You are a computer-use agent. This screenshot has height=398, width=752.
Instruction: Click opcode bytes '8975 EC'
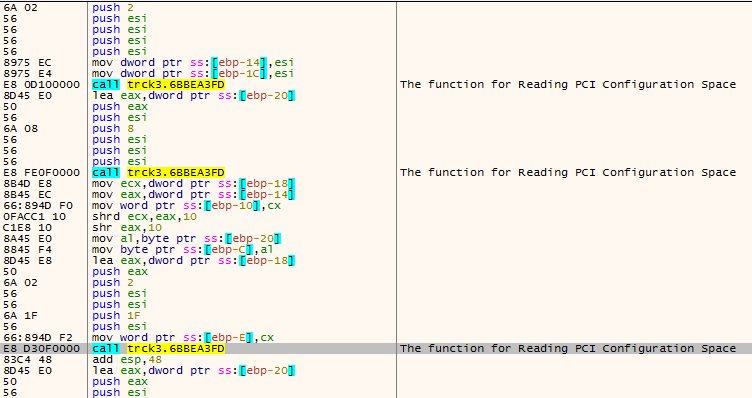coord(27,62)
